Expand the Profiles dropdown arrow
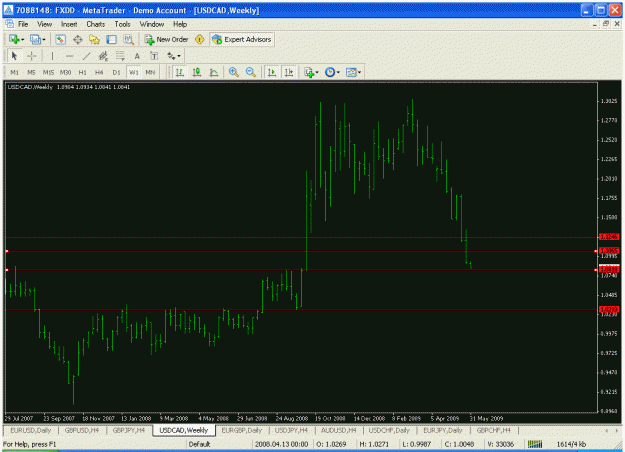The image size is (625, 452). tap(44, 39)
